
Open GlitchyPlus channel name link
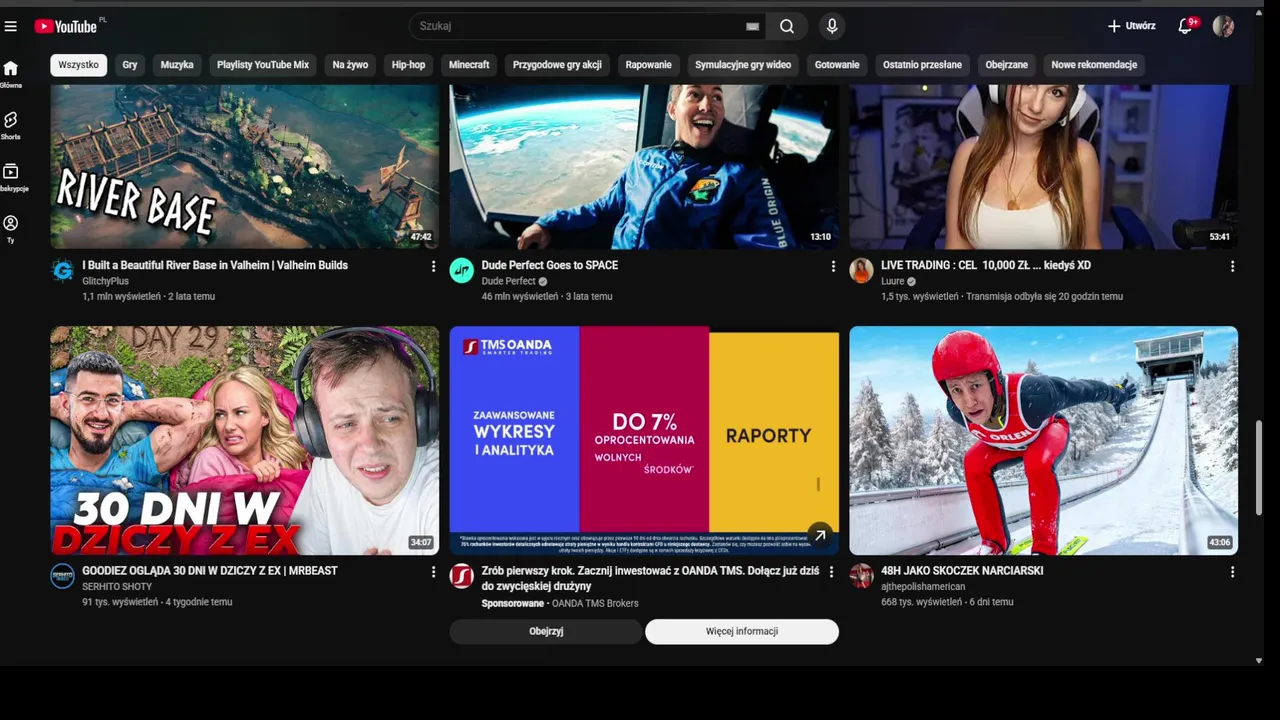coord(105,281)
